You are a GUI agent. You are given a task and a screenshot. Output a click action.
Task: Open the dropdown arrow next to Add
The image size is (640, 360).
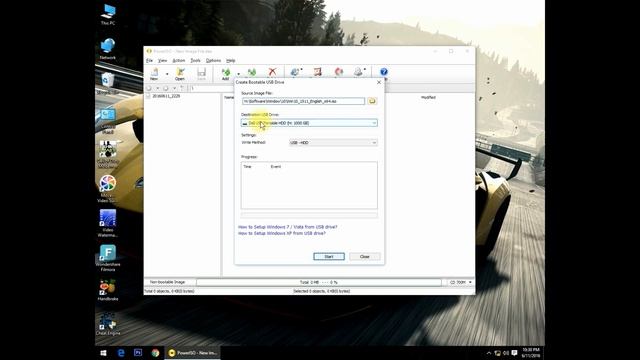tap(238, 74)
